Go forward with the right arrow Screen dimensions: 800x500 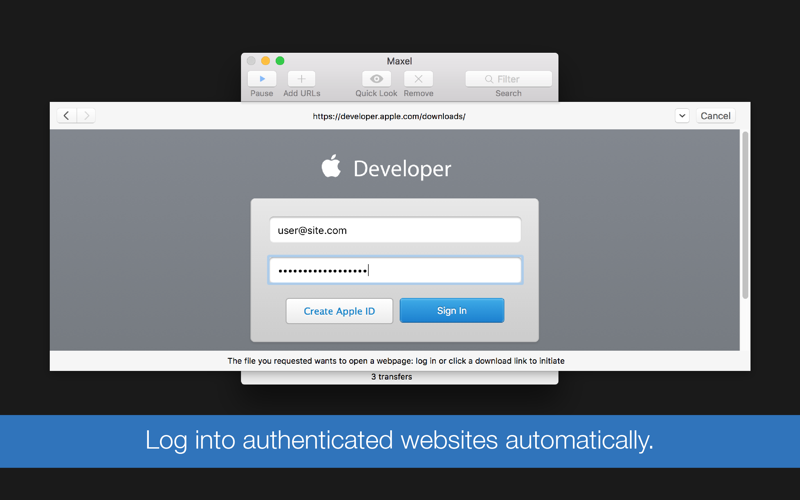[86, 116]
